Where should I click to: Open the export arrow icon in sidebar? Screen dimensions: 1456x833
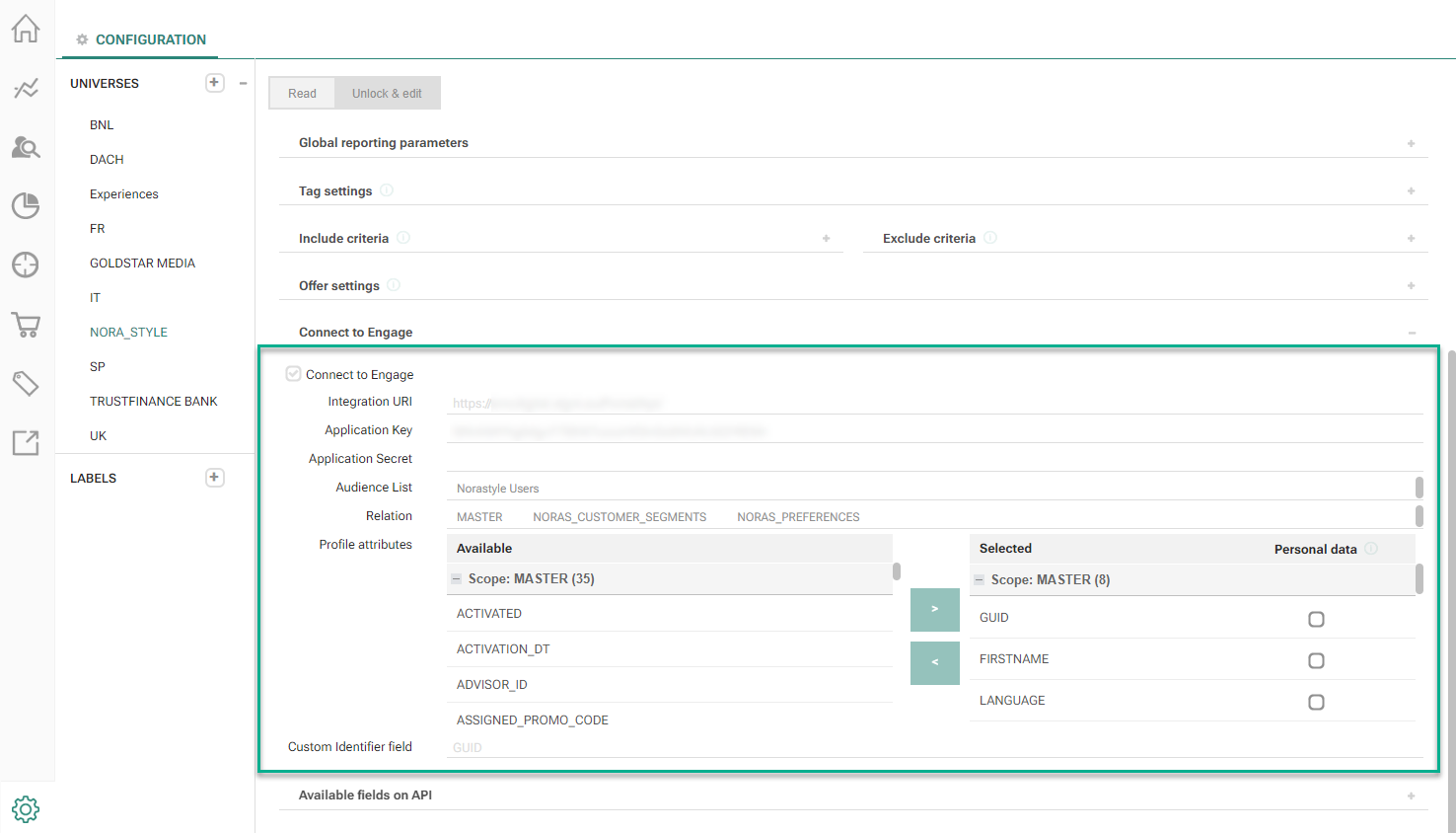pos(26,443)
